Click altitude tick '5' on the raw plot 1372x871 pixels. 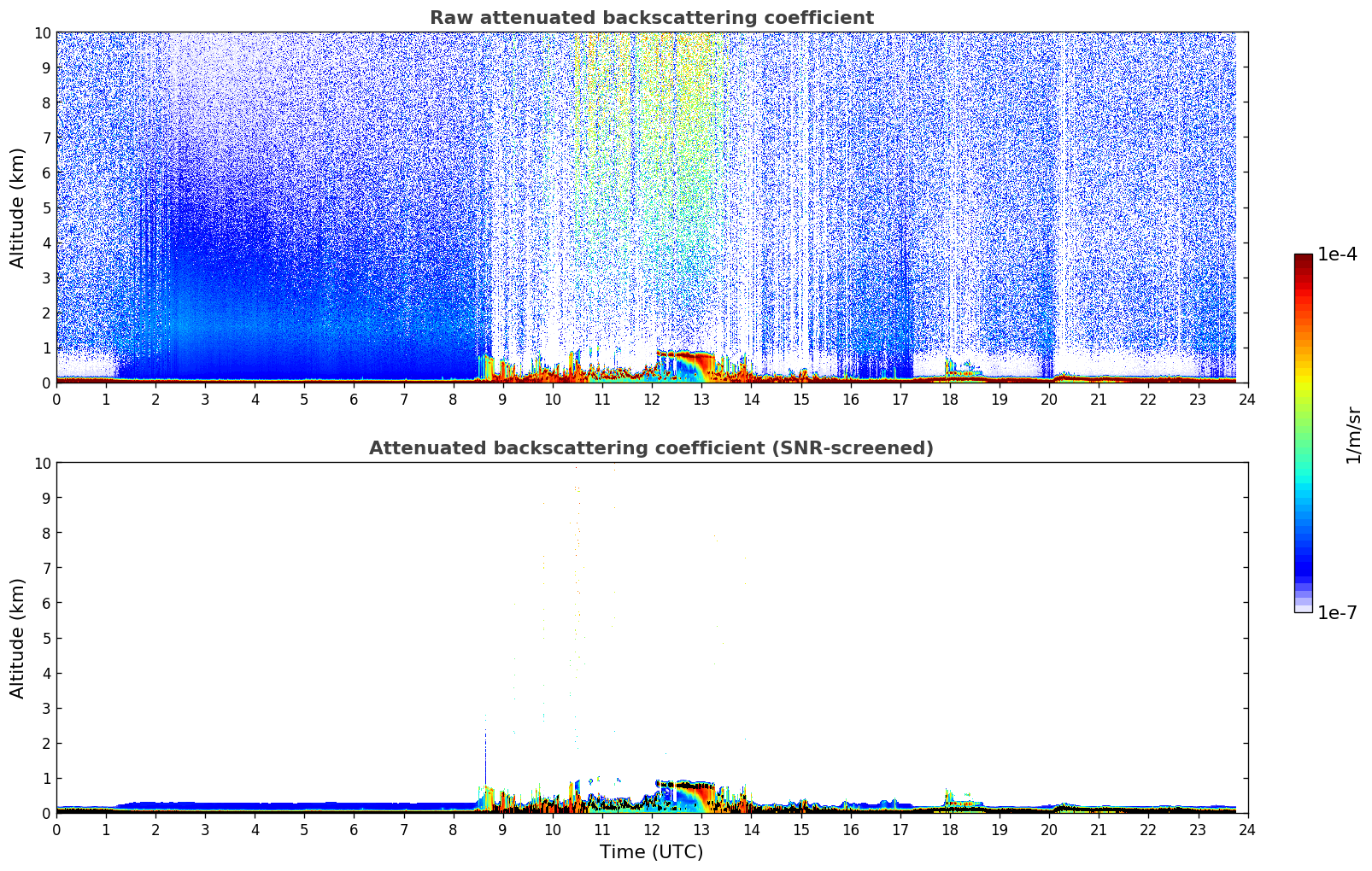[x=46, y=208]
